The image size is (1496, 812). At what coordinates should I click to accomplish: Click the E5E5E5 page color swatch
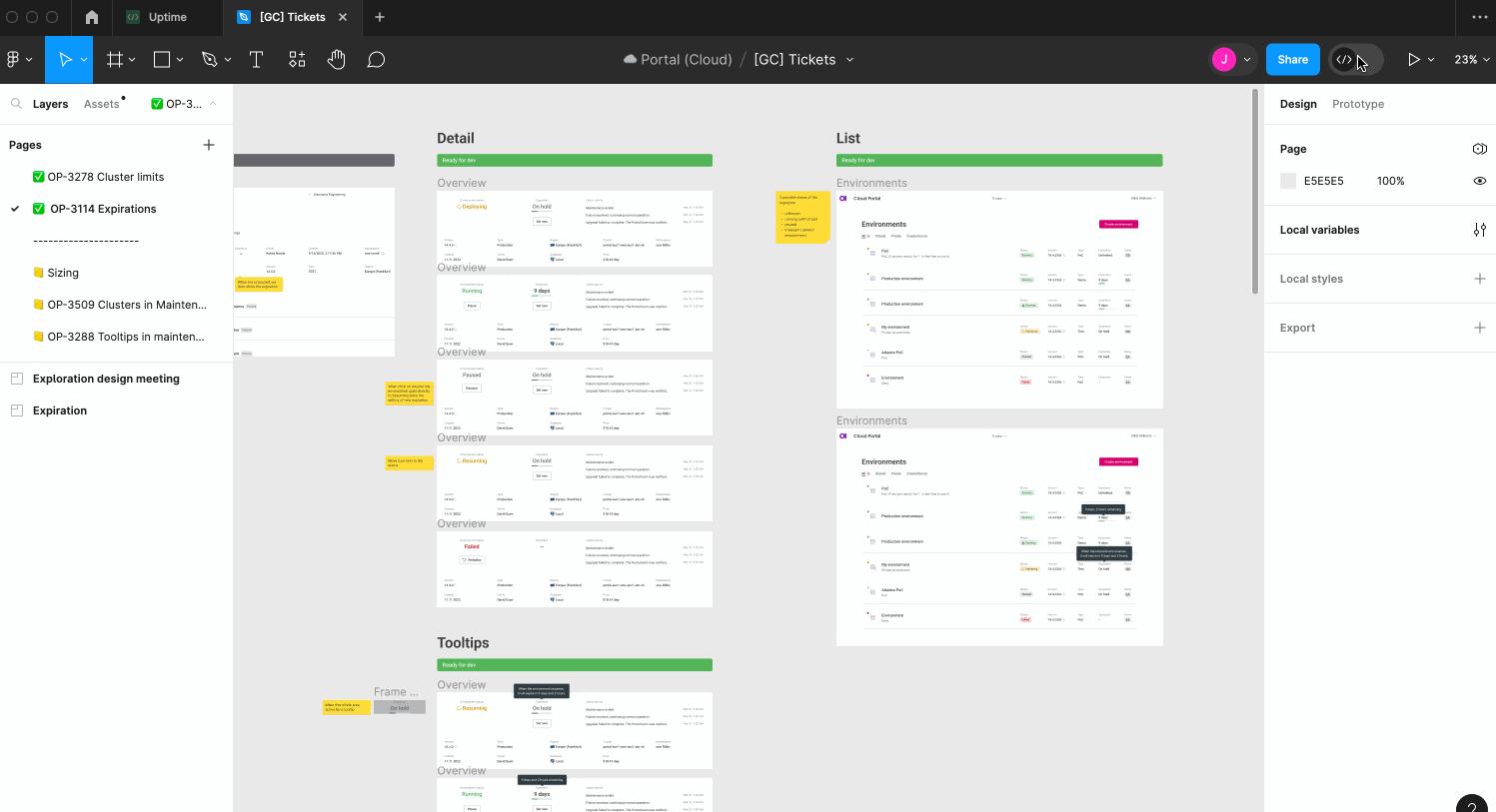1288,181
